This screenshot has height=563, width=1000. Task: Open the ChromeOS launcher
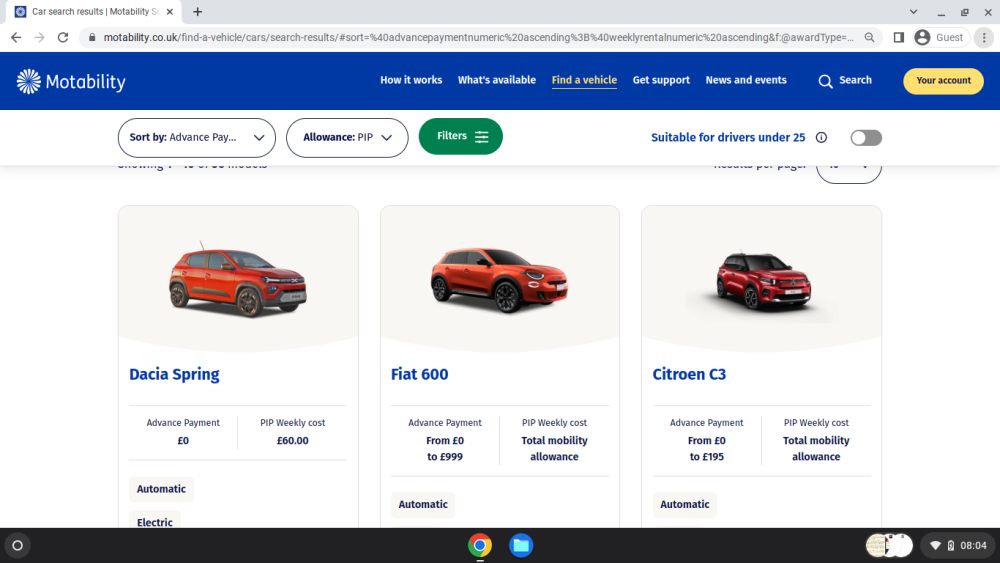(x=18, y=545)
